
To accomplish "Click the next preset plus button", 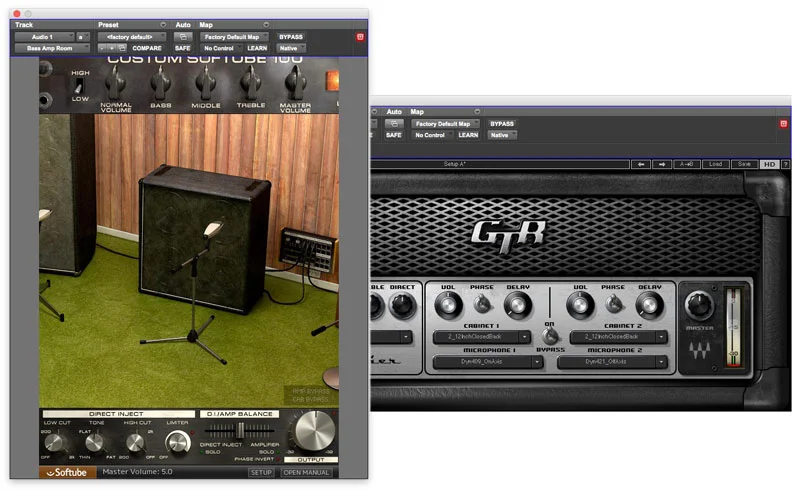I will tap(111, 48).
